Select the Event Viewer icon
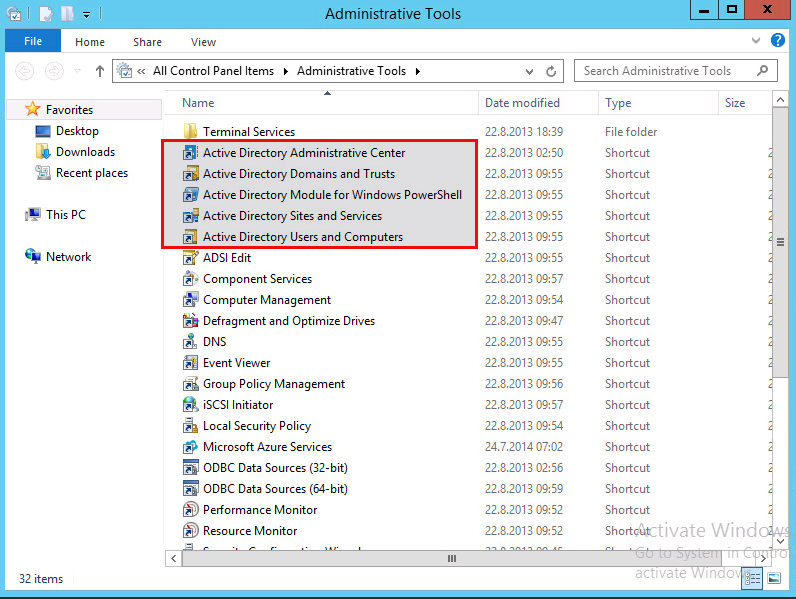This screenshot has height=599, width=796. (190, 362)
